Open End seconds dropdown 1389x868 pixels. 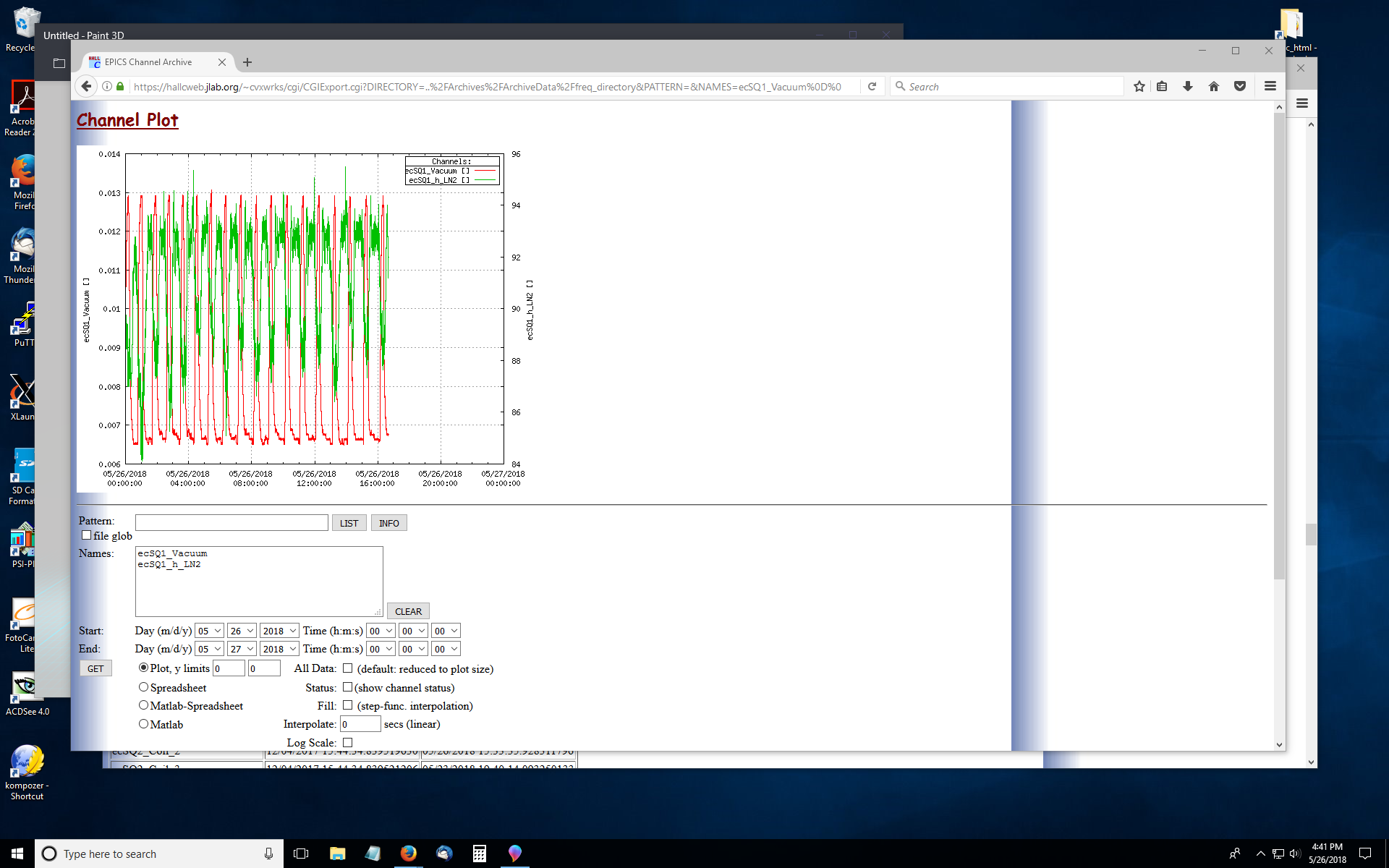(446, 649)
